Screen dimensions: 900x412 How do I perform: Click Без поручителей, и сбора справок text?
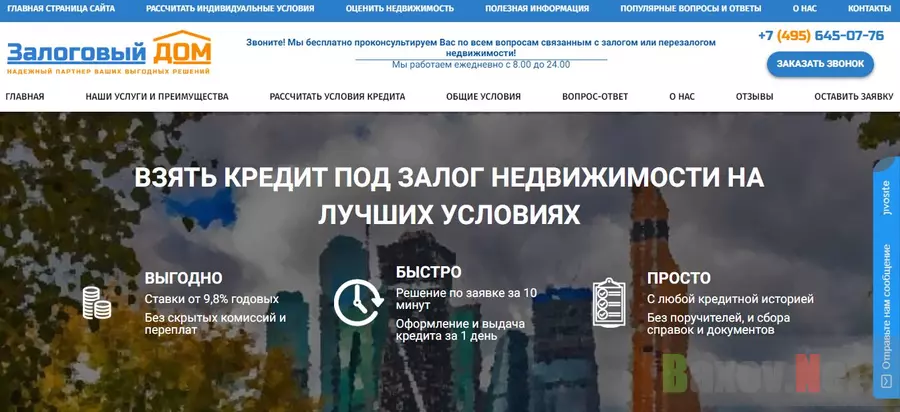click(x=719, y=324)
